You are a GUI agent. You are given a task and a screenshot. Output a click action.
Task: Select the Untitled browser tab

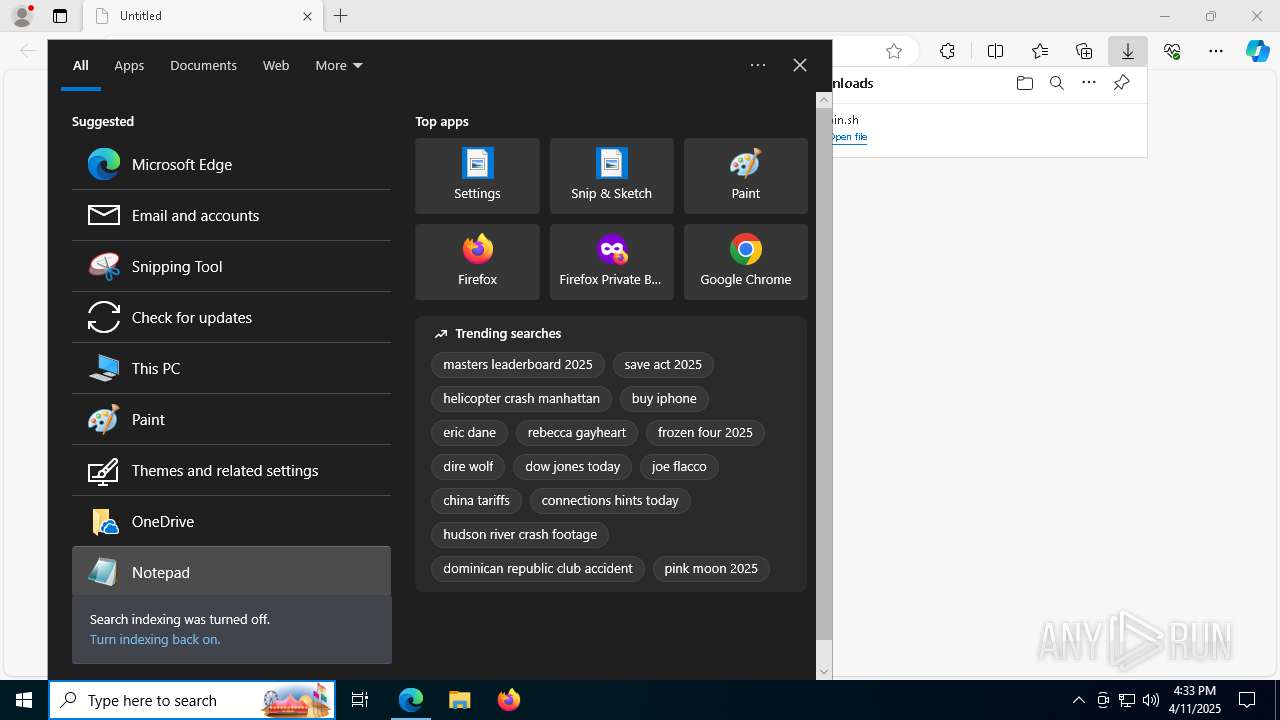(x=203, y=16)
